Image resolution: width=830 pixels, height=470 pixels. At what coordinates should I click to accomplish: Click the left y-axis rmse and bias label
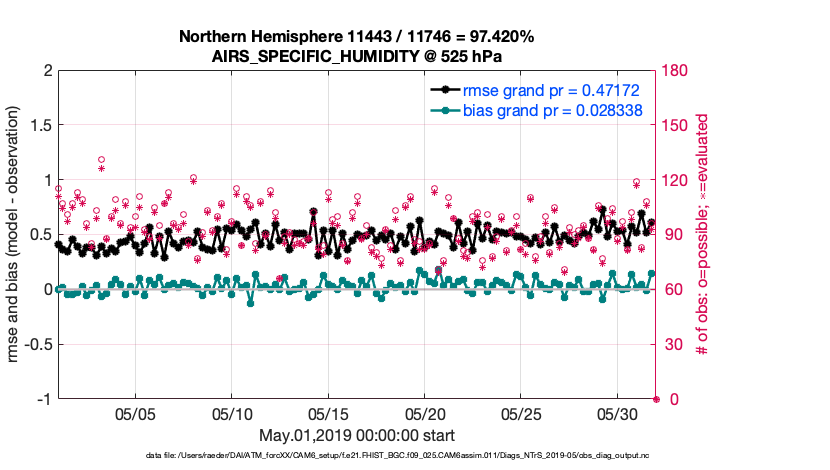[x=17, y=234]
